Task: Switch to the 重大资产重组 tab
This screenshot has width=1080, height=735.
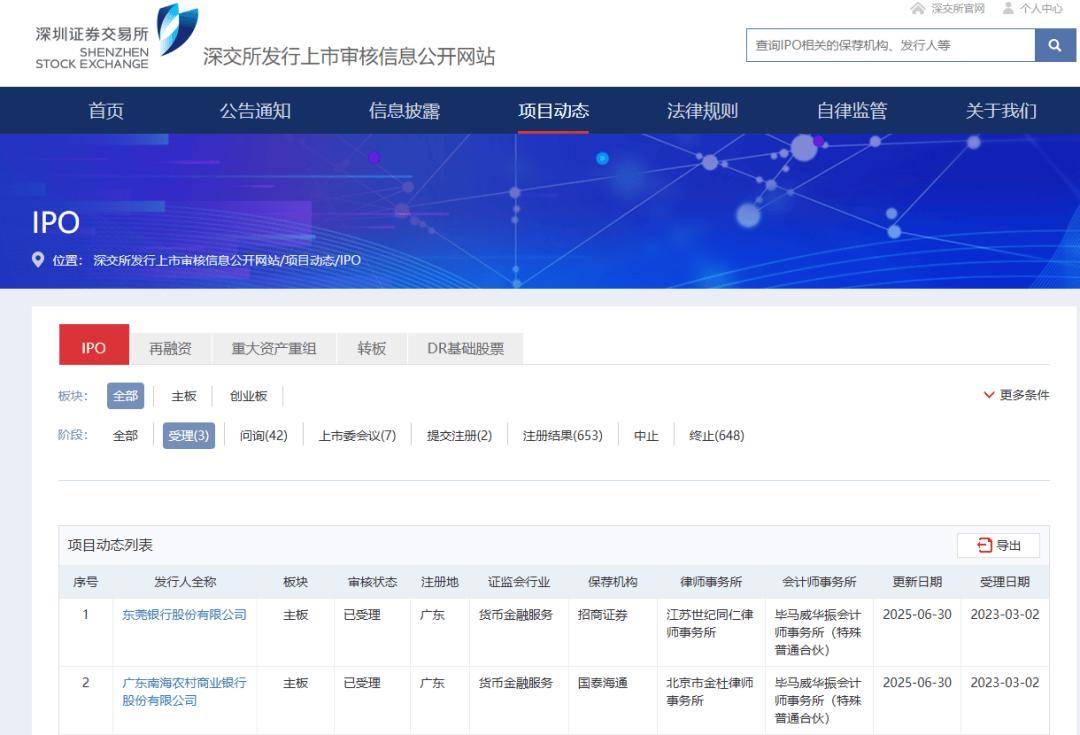Action: [x=274, y=349]
